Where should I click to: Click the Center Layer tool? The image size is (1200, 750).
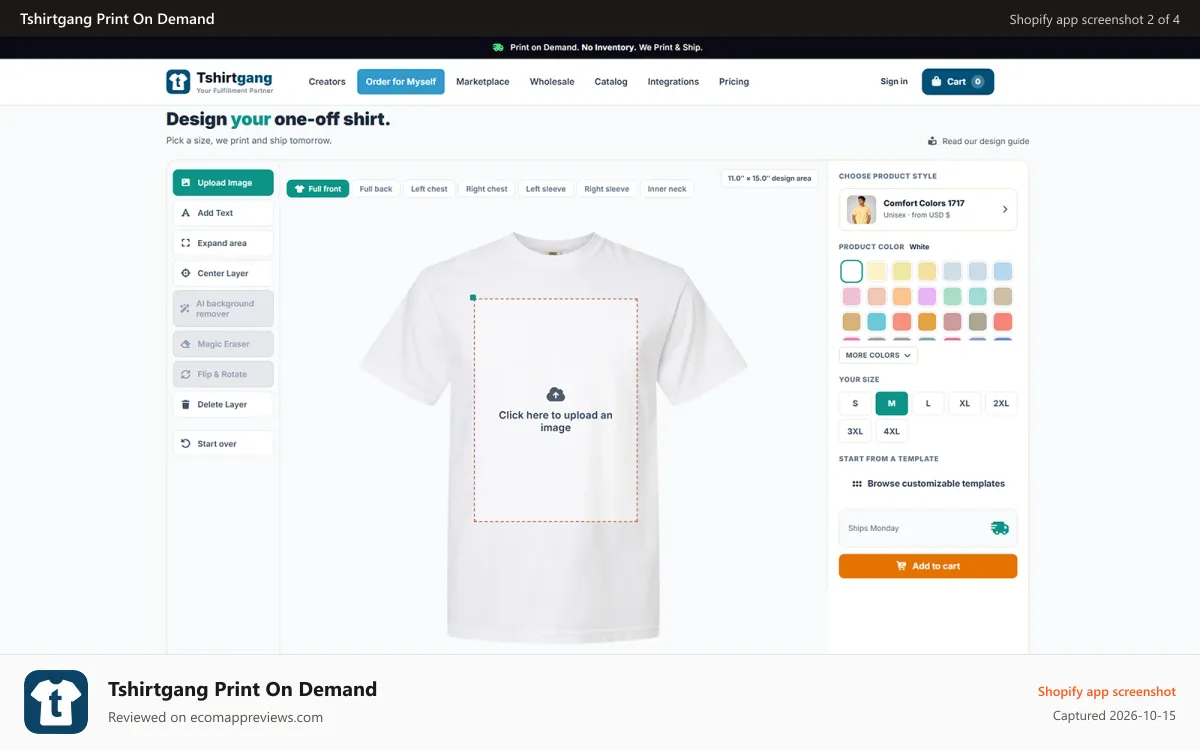[223, 273]
